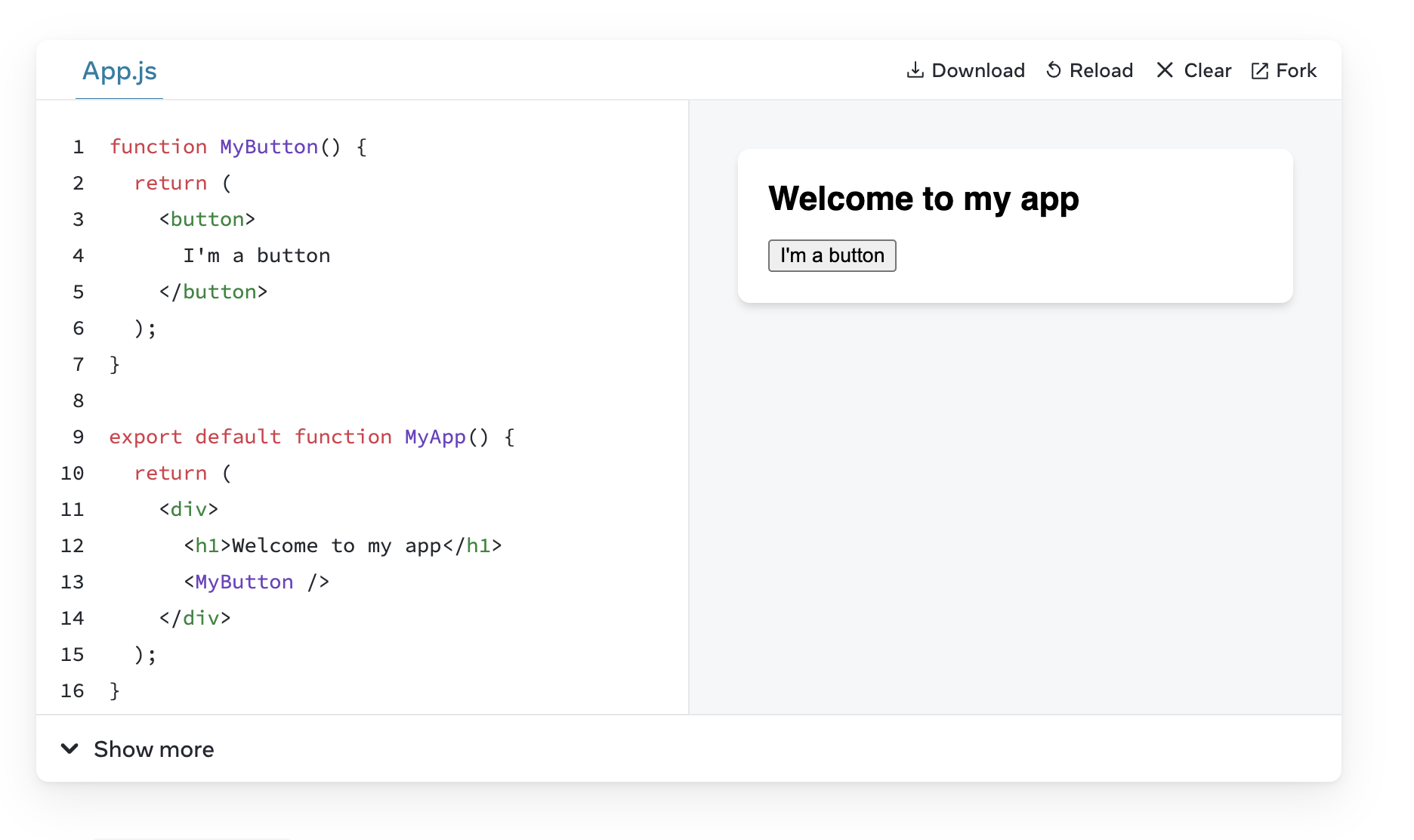Viewport: 1414px width, 840px height.
Task: Click the "Welcome to my app" preview heading
Action: (x=923, y=199)
